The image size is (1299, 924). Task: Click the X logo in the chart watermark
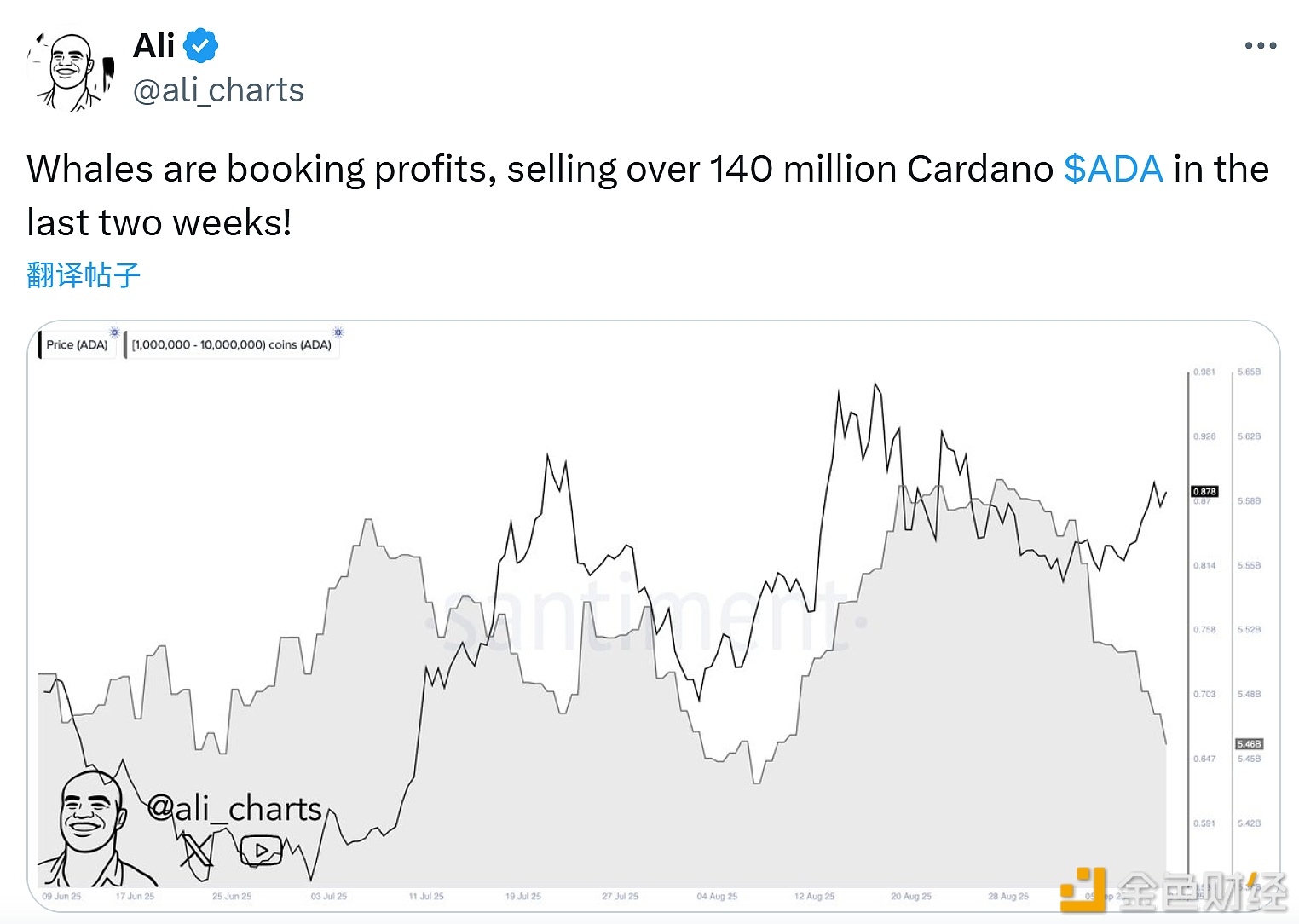[x=197, y=850]
